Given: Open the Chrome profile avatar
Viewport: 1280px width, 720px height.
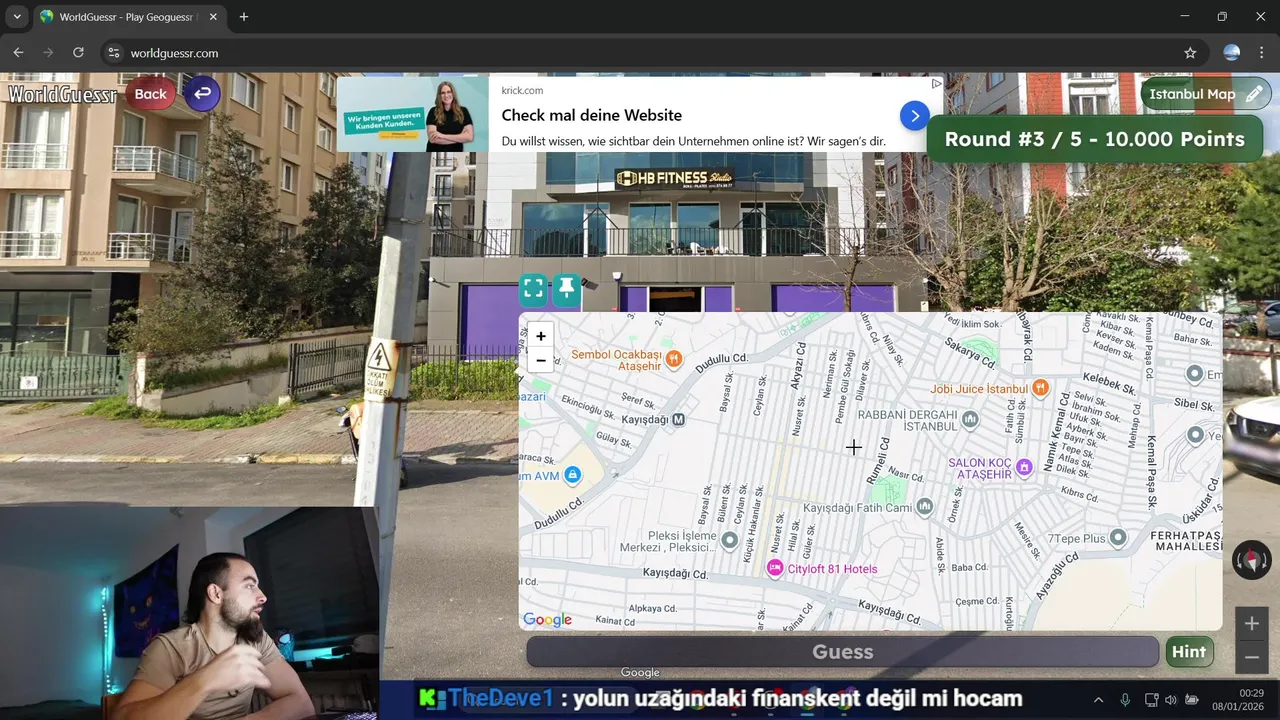Looking at the screenshot, I should (x=1232, y=53).
